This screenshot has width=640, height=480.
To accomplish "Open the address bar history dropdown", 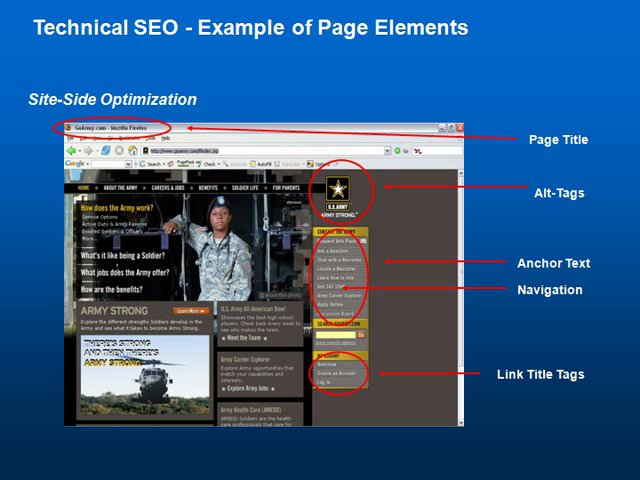I will click(386, 151).
